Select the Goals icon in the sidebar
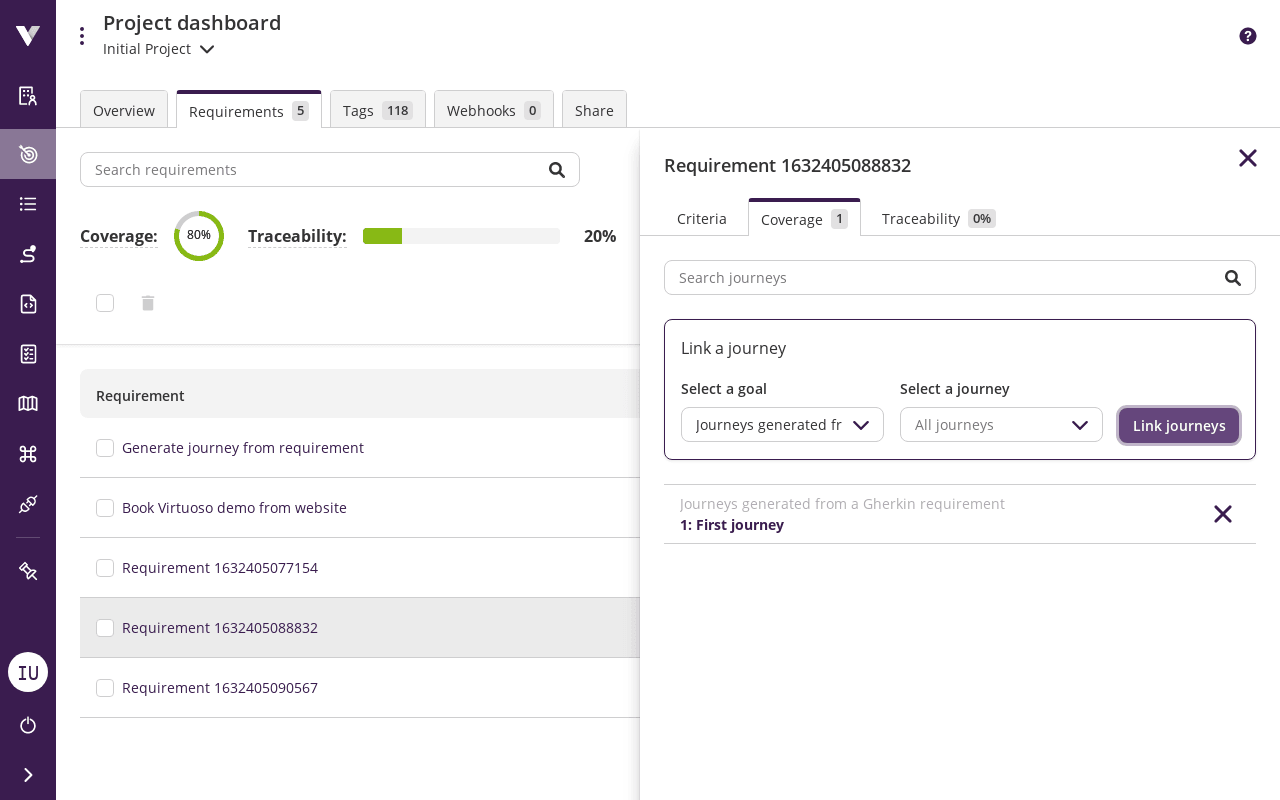The height and width of the screenshot is (800, 1280). [x=27, y=96]
